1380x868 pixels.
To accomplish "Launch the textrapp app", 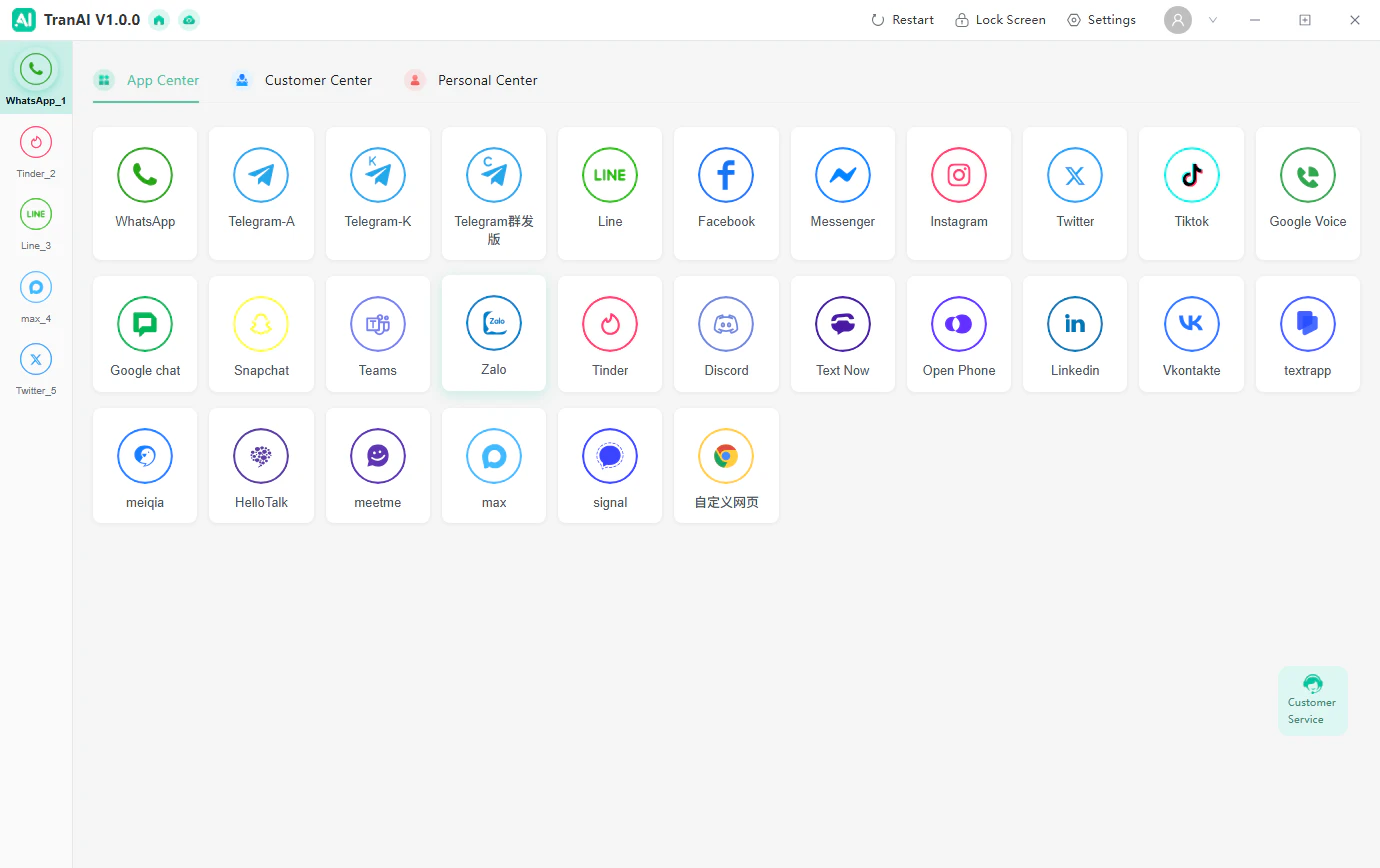I will tap(1308, 334).
